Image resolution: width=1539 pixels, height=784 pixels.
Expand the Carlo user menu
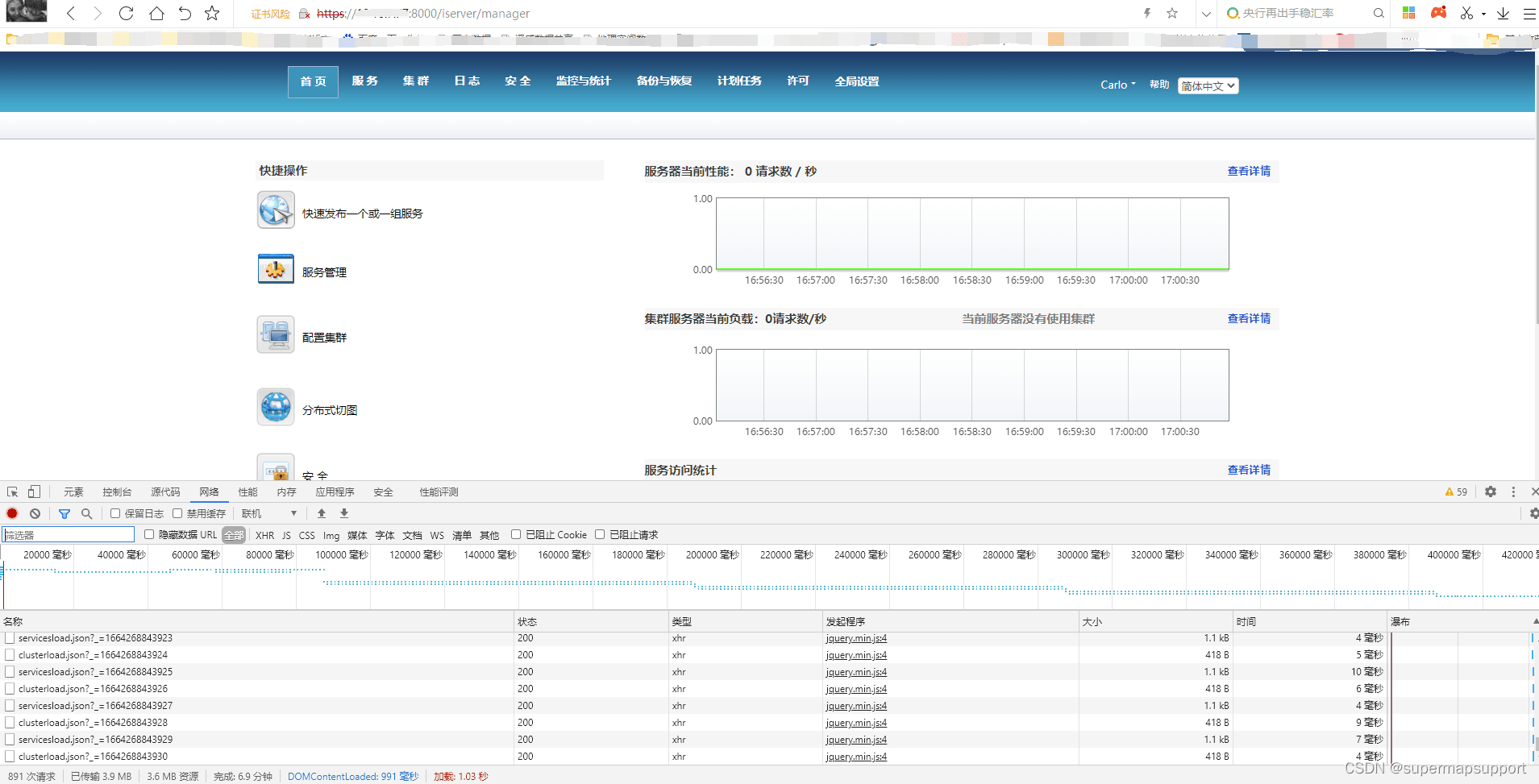(x=1117, y=85)
